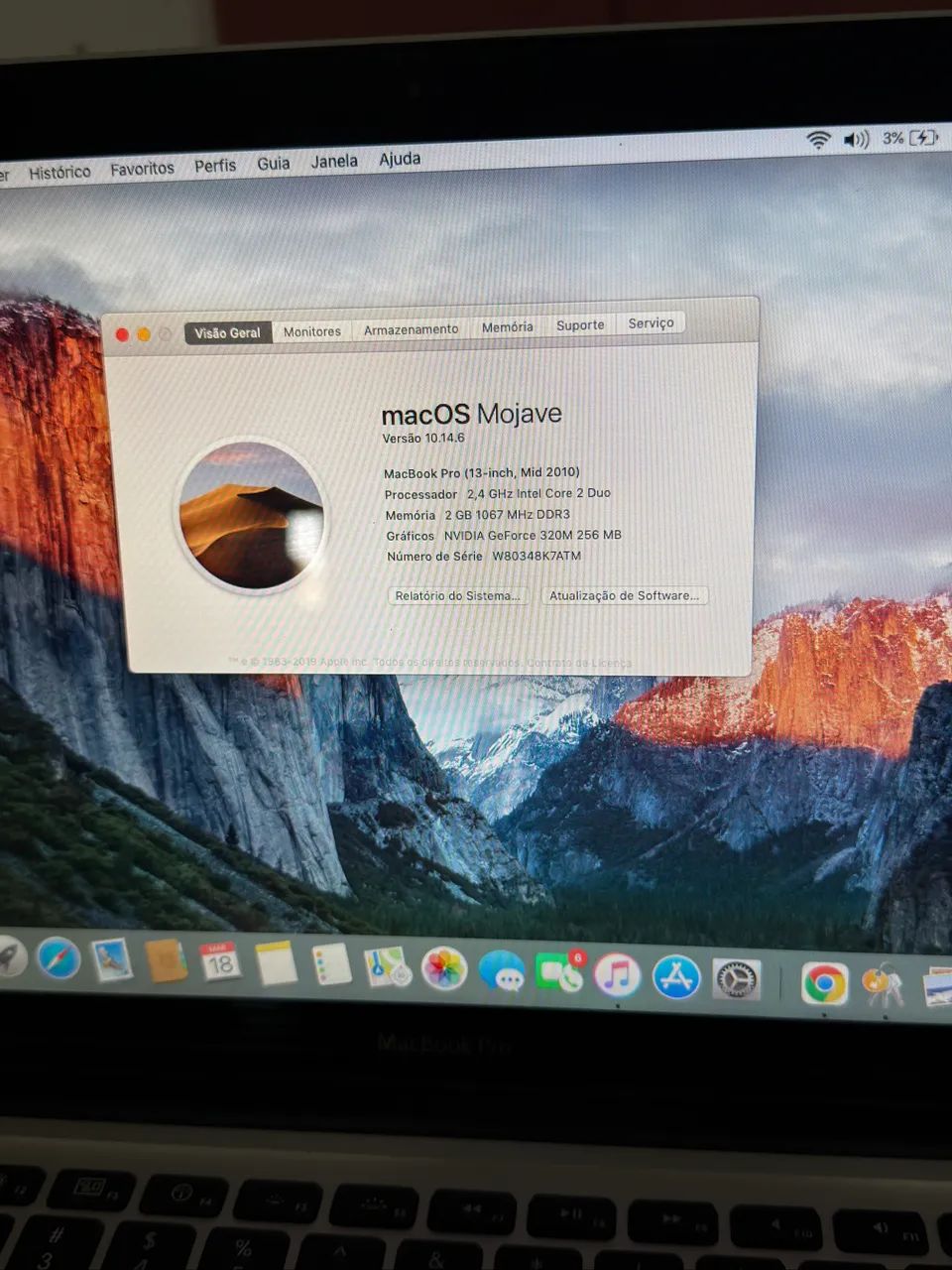952x1270 pixels.
Task: Switch to the Suporte tab
Action: (580, 324)
